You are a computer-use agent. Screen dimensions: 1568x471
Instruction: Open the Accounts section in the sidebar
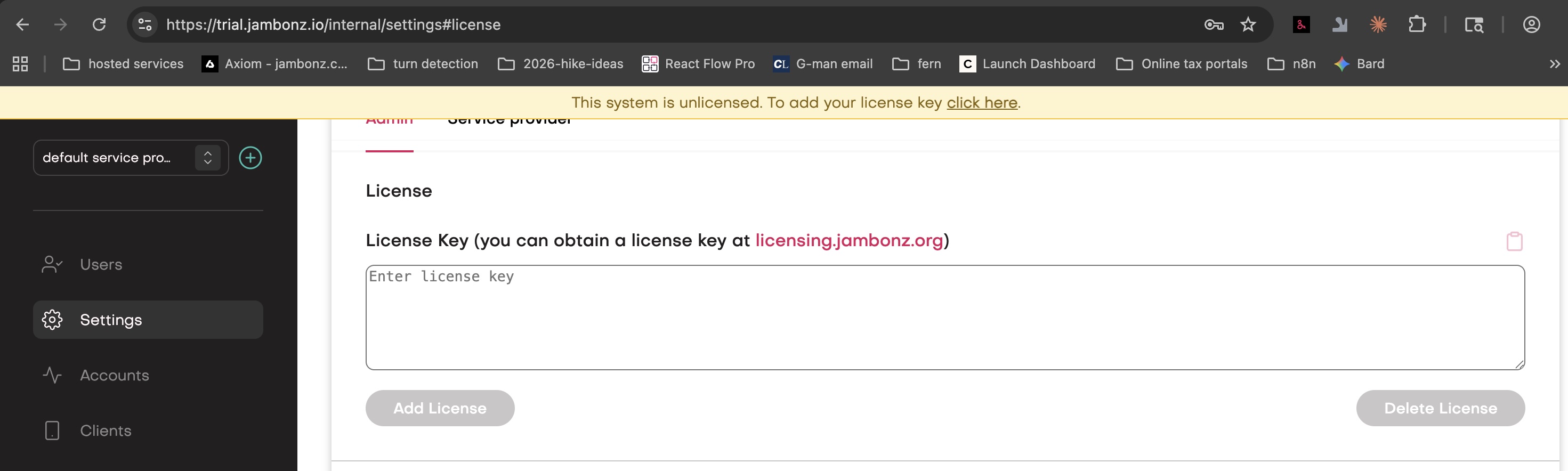pyautogui.click(x=115, y=375)
